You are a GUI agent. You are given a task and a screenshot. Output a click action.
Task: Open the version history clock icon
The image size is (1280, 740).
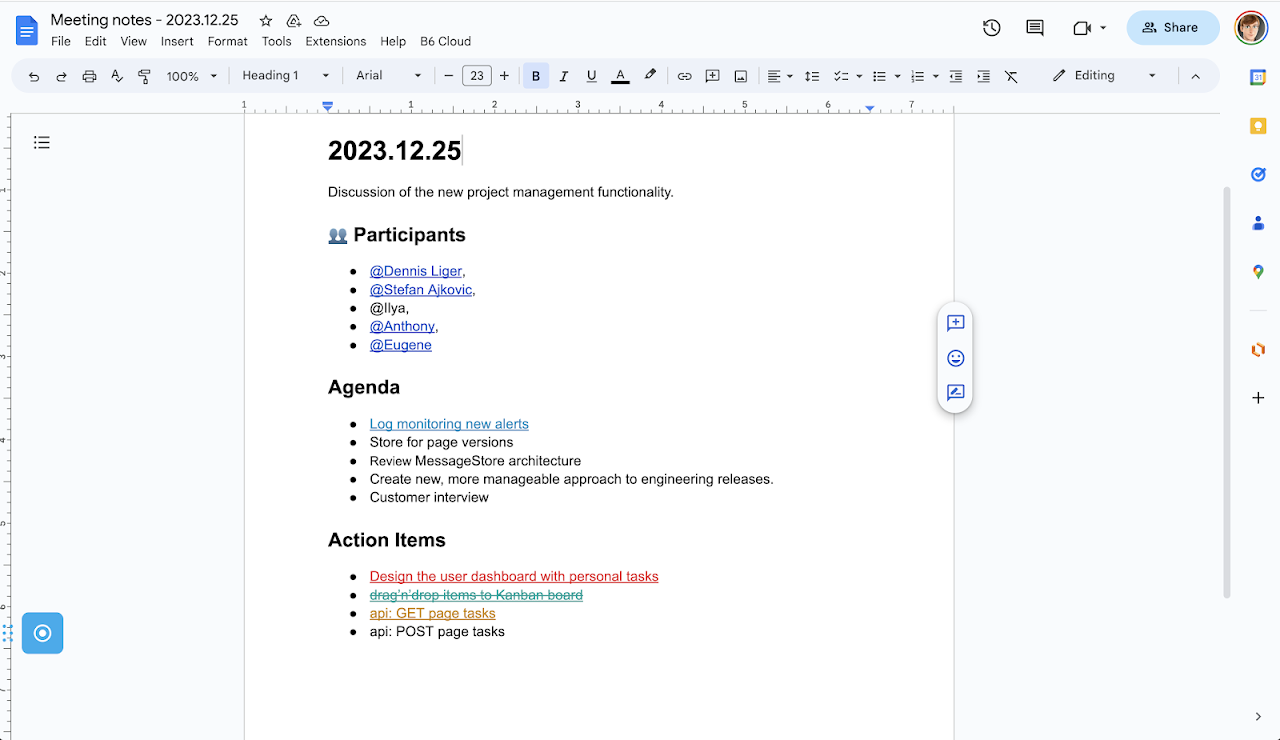(992, 28)
